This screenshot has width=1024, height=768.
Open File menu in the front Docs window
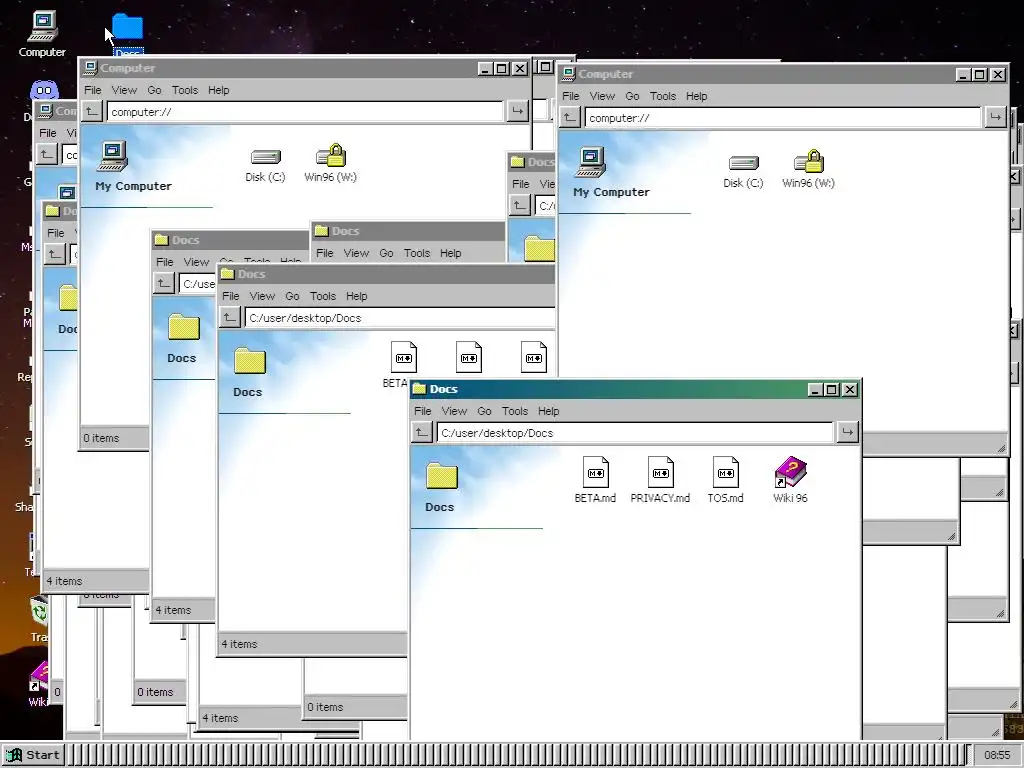point(423,411)
